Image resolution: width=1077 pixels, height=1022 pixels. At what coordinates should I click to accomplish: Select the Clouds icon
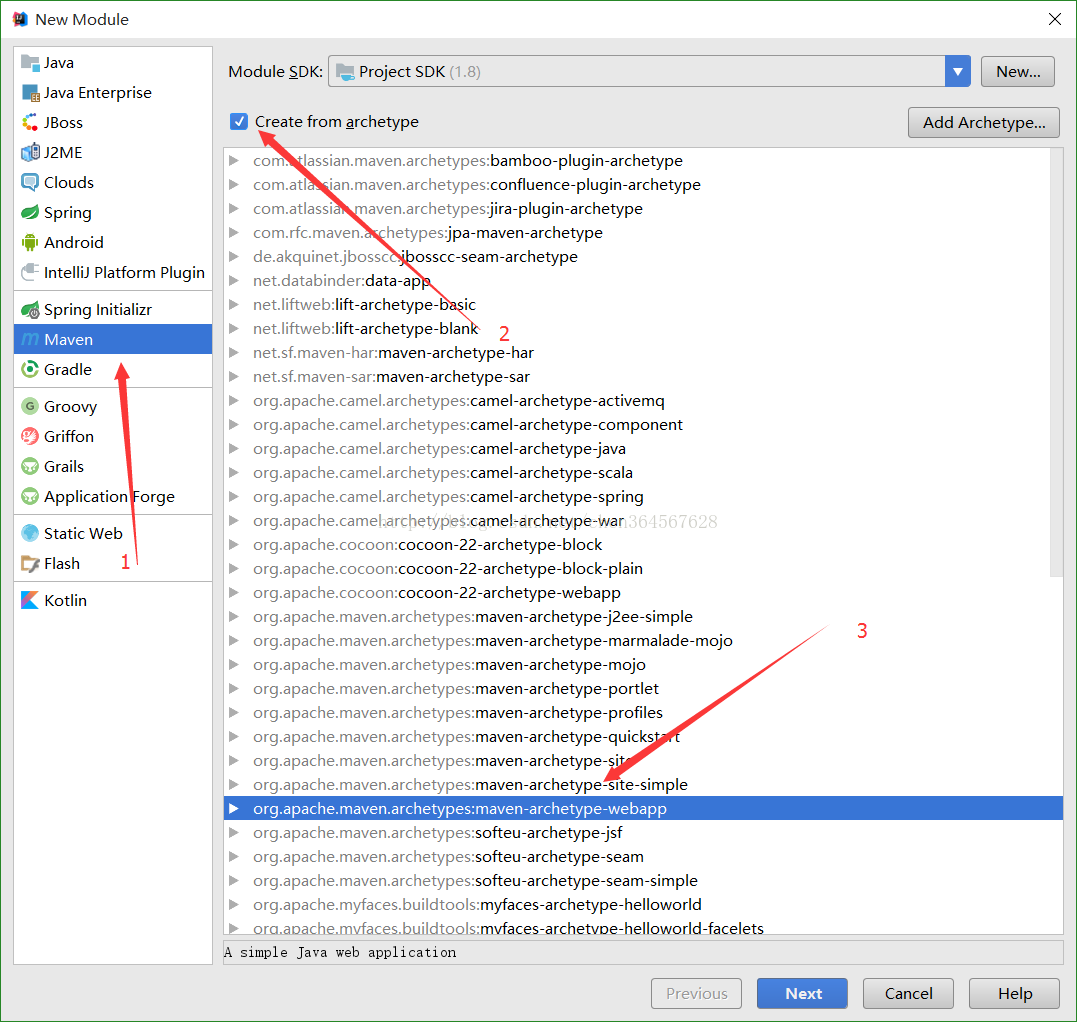coord(30,182)
